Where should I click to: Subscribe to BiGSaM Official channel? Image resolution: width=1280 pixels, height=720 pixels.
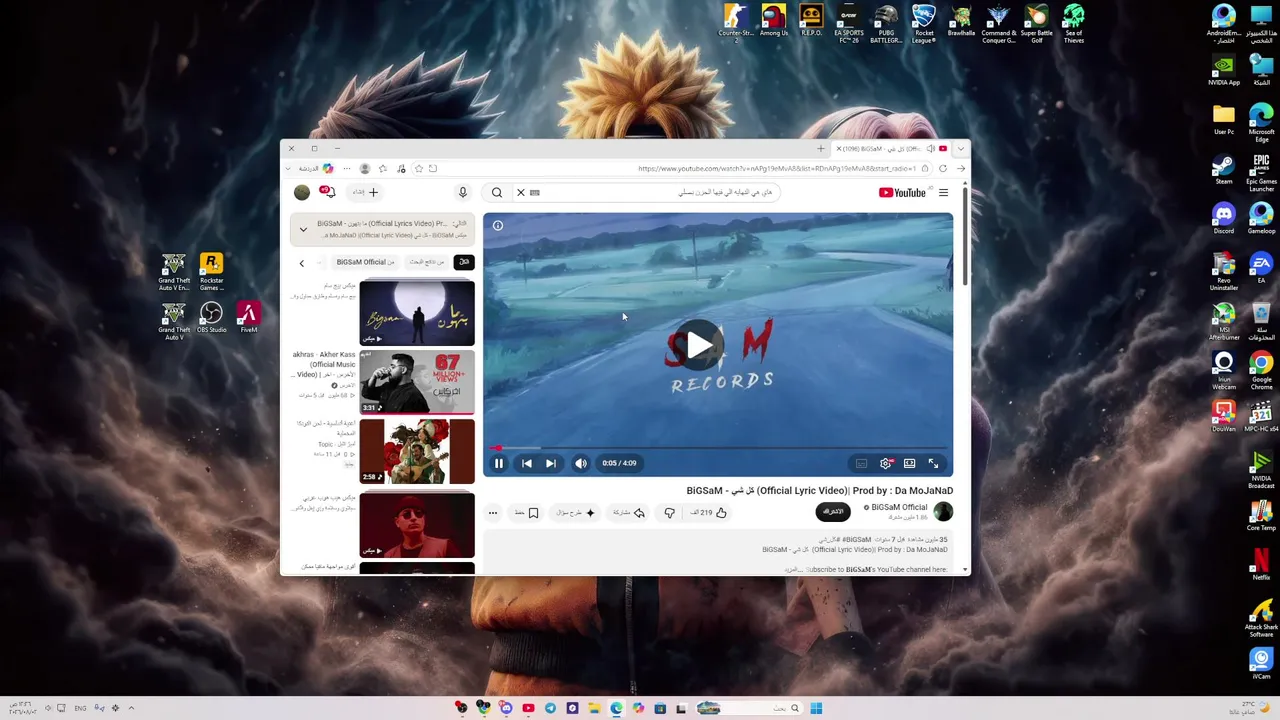pos(833,512)
